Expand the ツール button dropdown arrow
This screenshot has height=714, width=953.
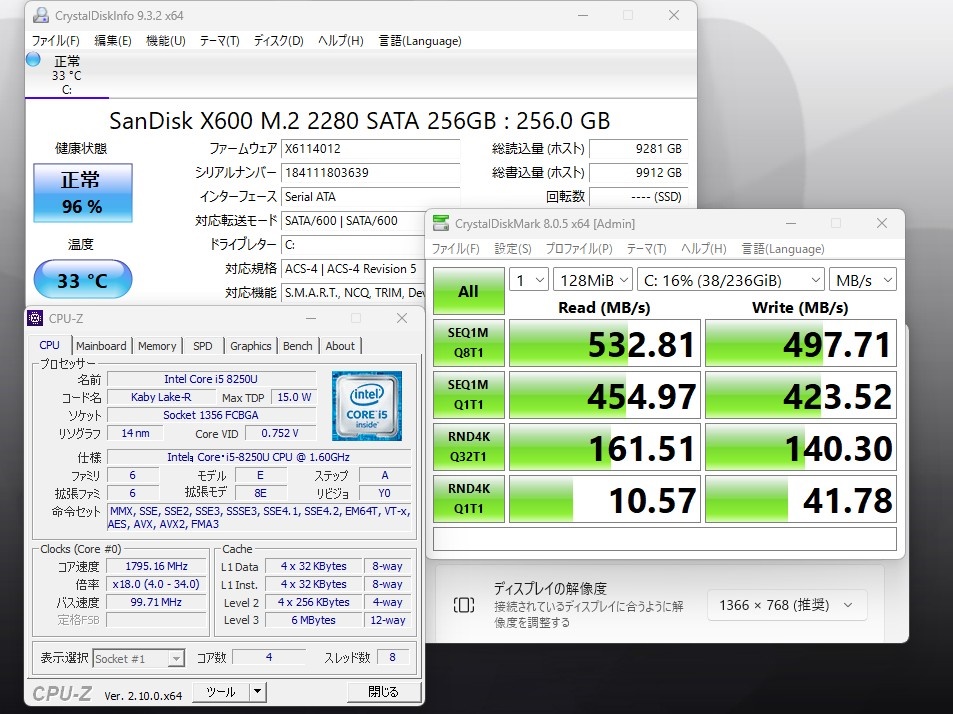(258, 692)
